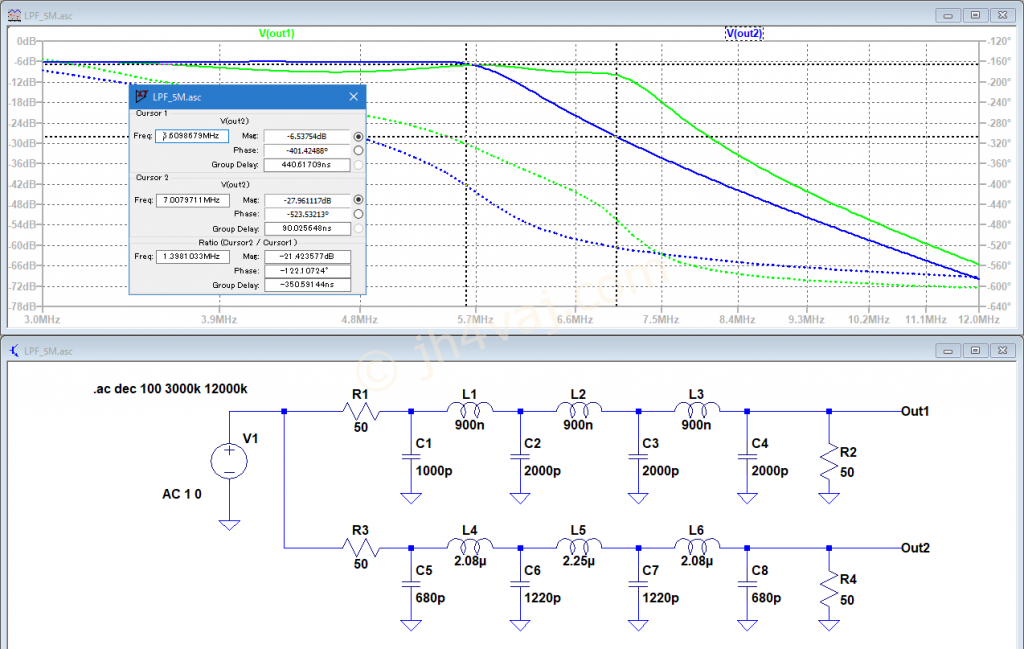Select the V(out2) trace label
The width and height of the screenshot is (1024, 649).
coord(744,33)
